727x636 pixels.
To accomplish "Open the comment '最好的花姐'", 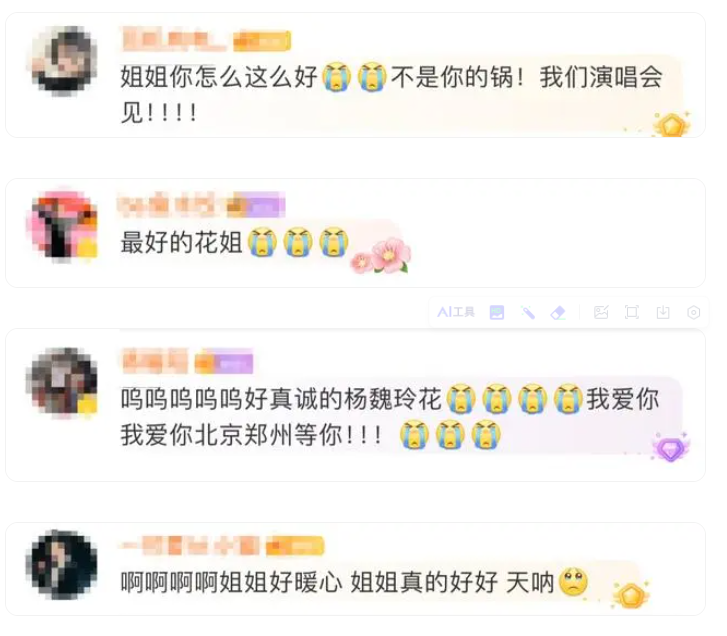I will [181, 242].
